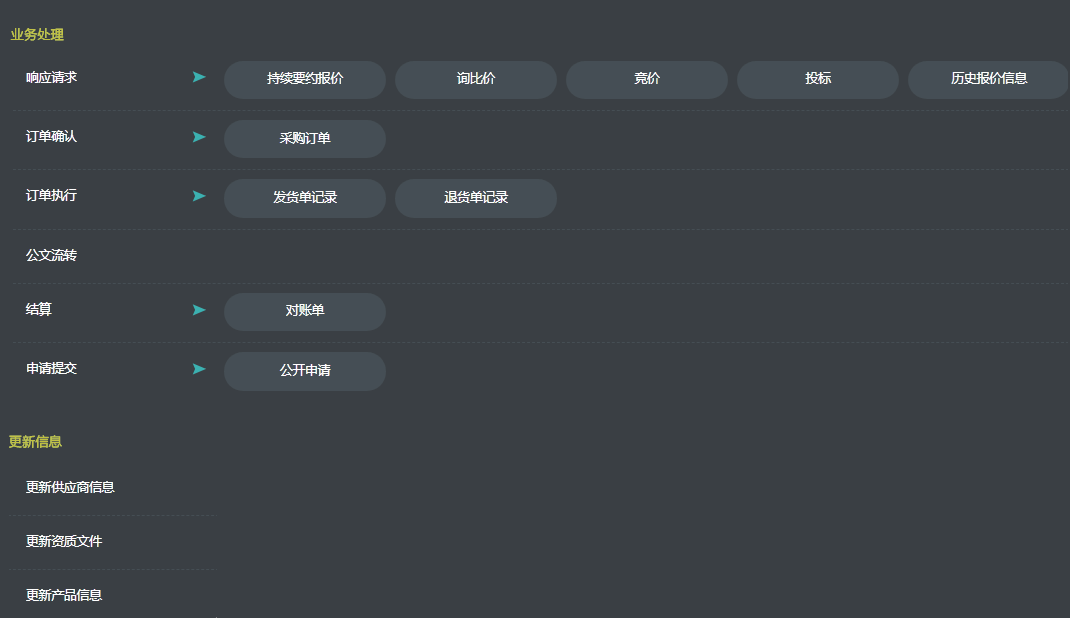The height and width of the screenshot is (618, 1070).
Task: Open 退货单记录 list
Action: pyautogui.click(x=476, y=198)
